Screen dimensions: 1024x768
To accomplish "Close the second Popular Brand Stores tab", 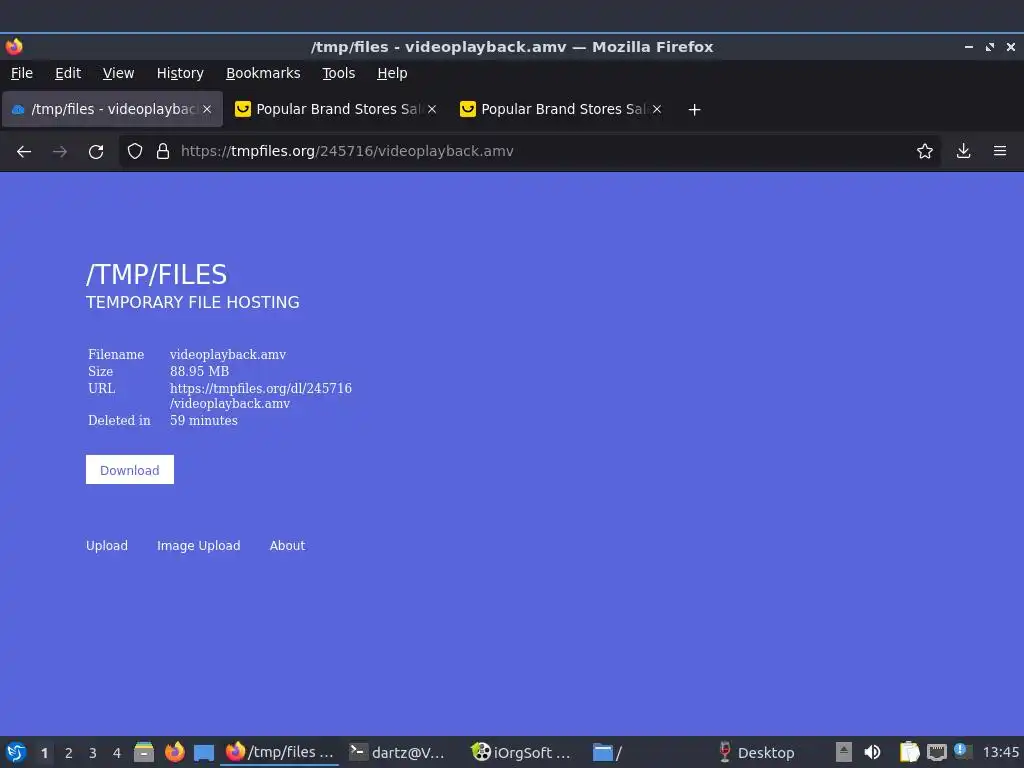I will (x=657, y=109).
